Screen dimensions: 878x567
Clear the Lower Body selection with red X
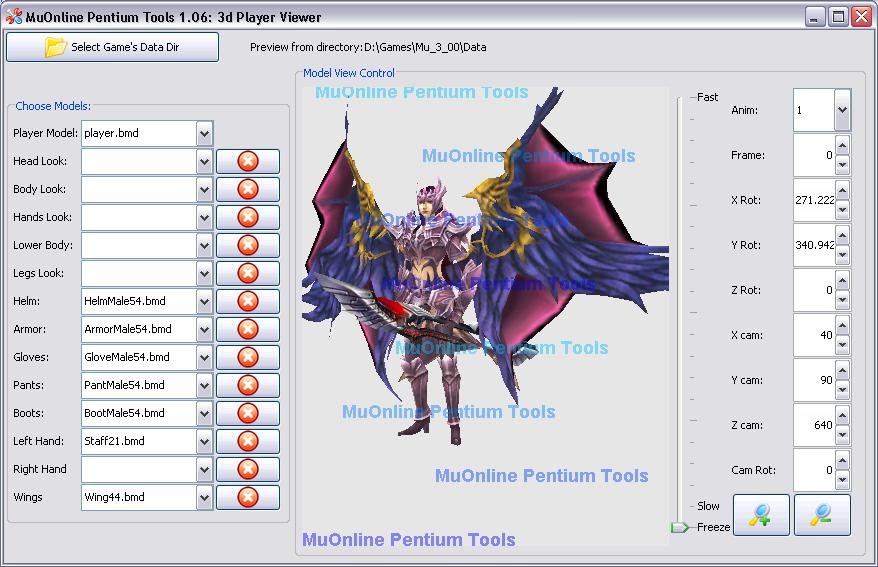pos(247,245)
